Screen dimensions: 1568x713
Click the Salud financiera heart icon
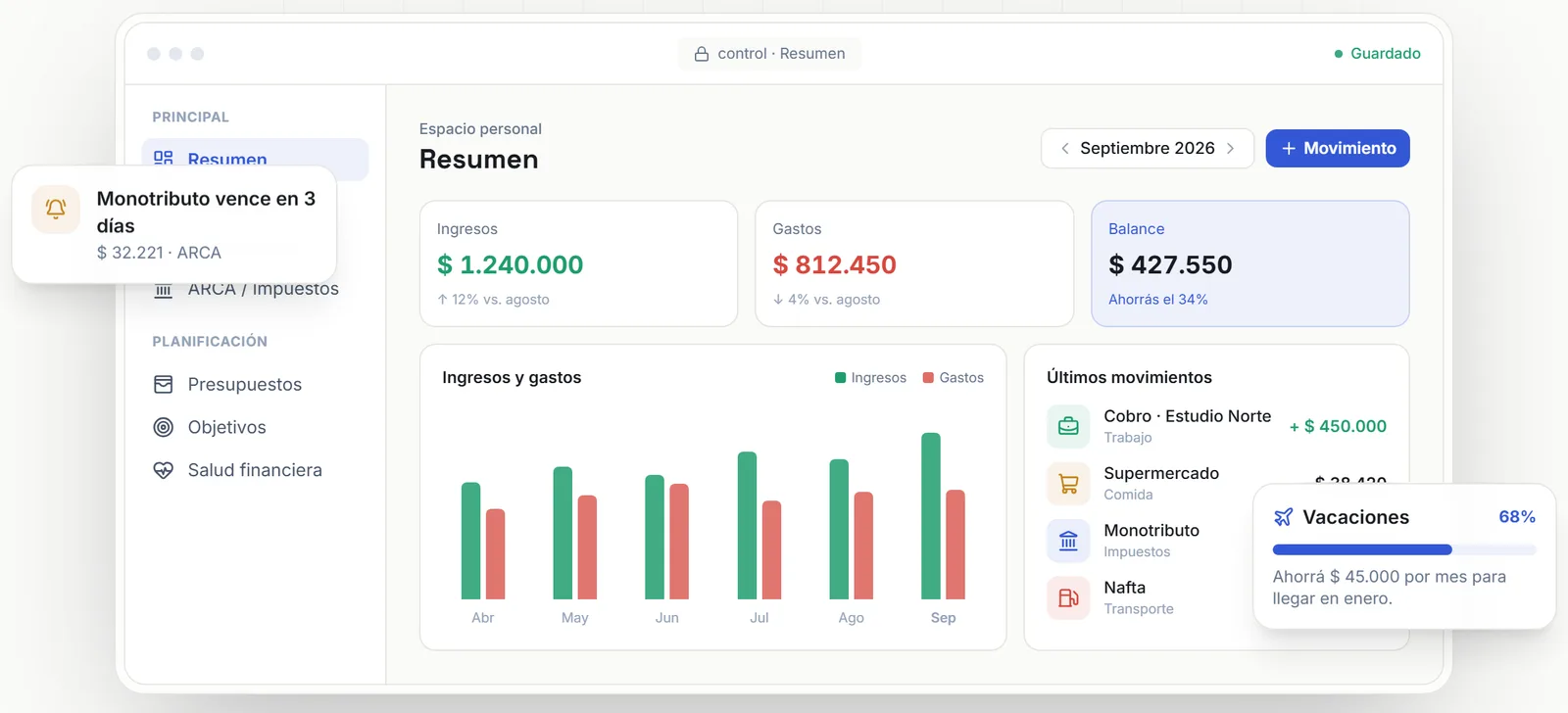(164, 470)
